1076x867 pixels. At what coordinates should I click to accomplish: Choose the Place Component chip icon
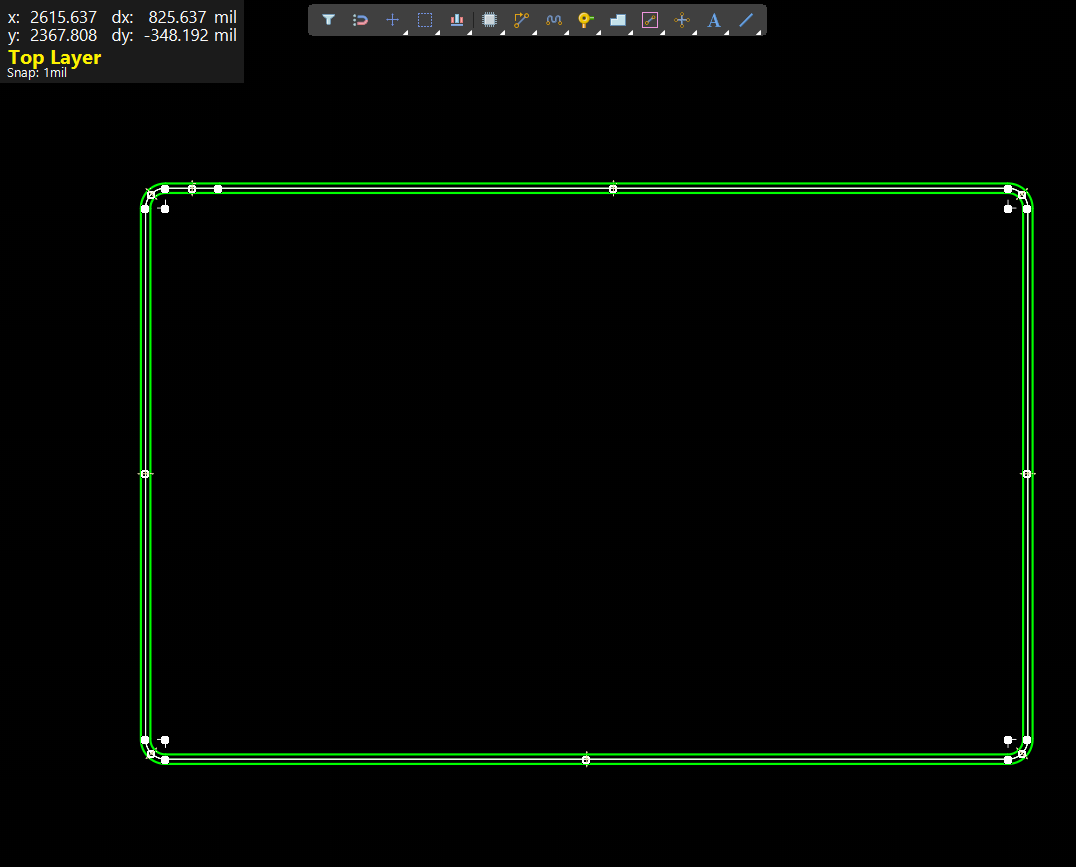pos(489,20)
